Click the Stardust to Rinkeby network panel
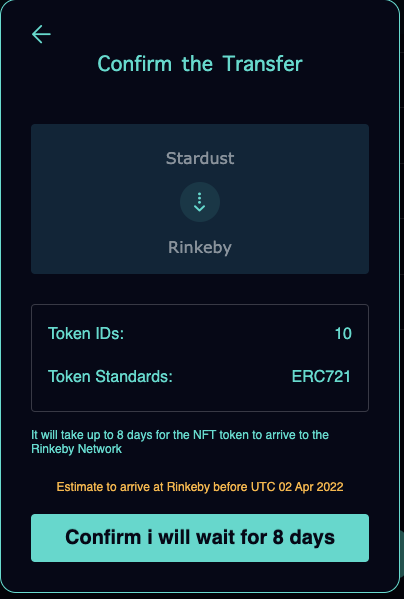 coord(200,199)
